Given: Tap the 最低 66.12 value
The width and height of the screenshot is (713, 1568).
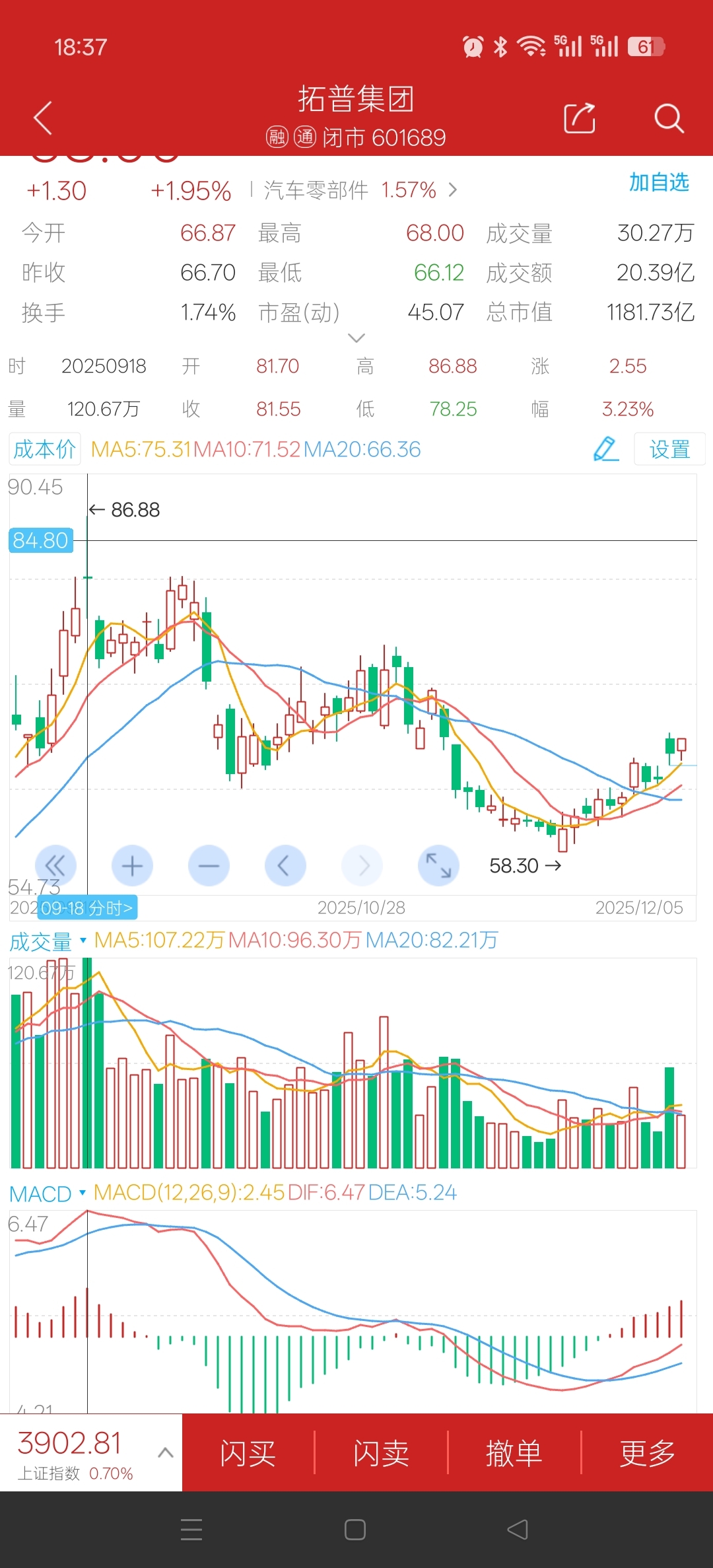Looking at the screenshot, I should tap(439, 272).
